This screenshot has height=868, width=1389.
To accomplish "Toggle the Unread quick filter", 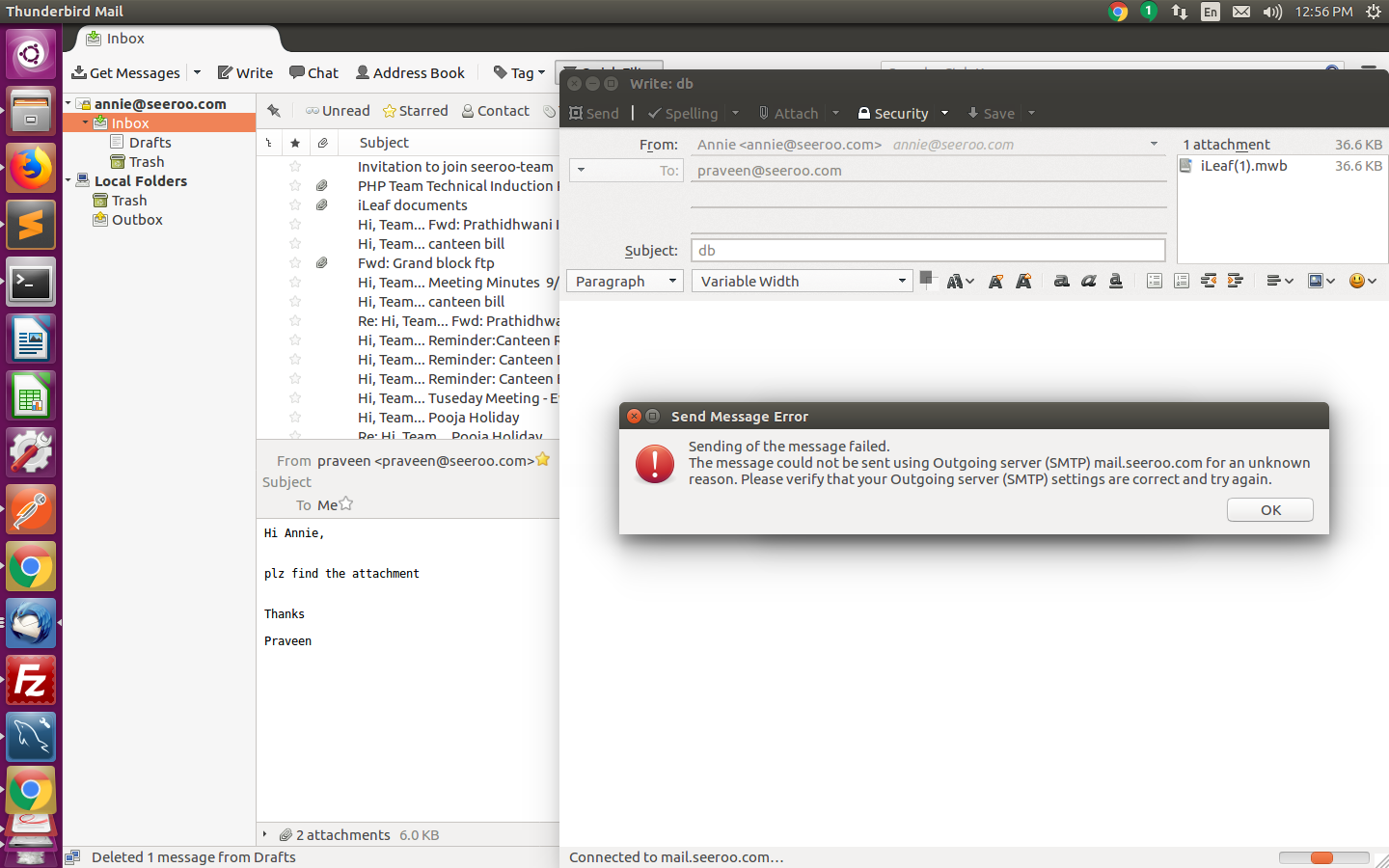I will click(x=338, y=111).
